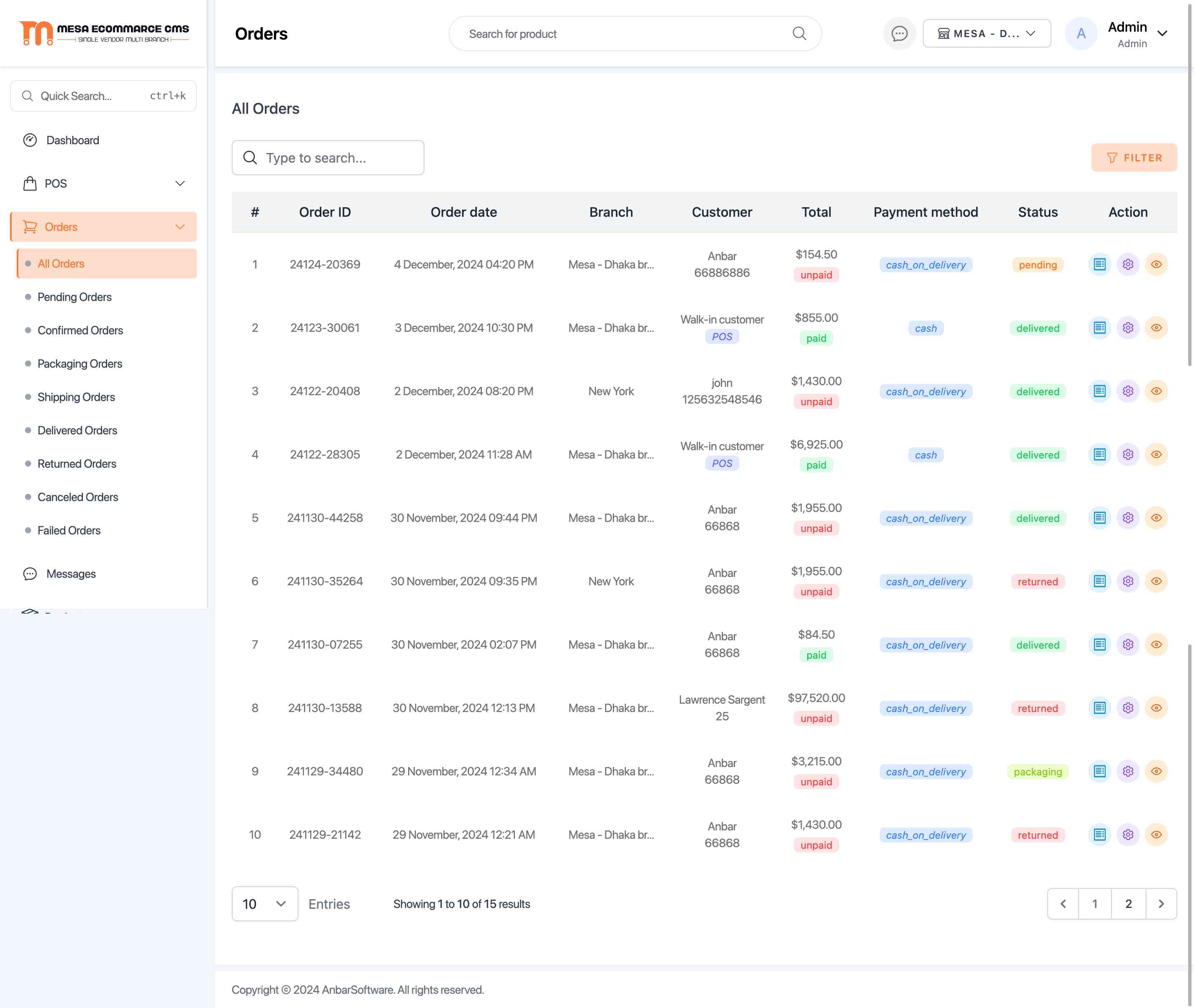Click the FILTER button

[1134, 158]
